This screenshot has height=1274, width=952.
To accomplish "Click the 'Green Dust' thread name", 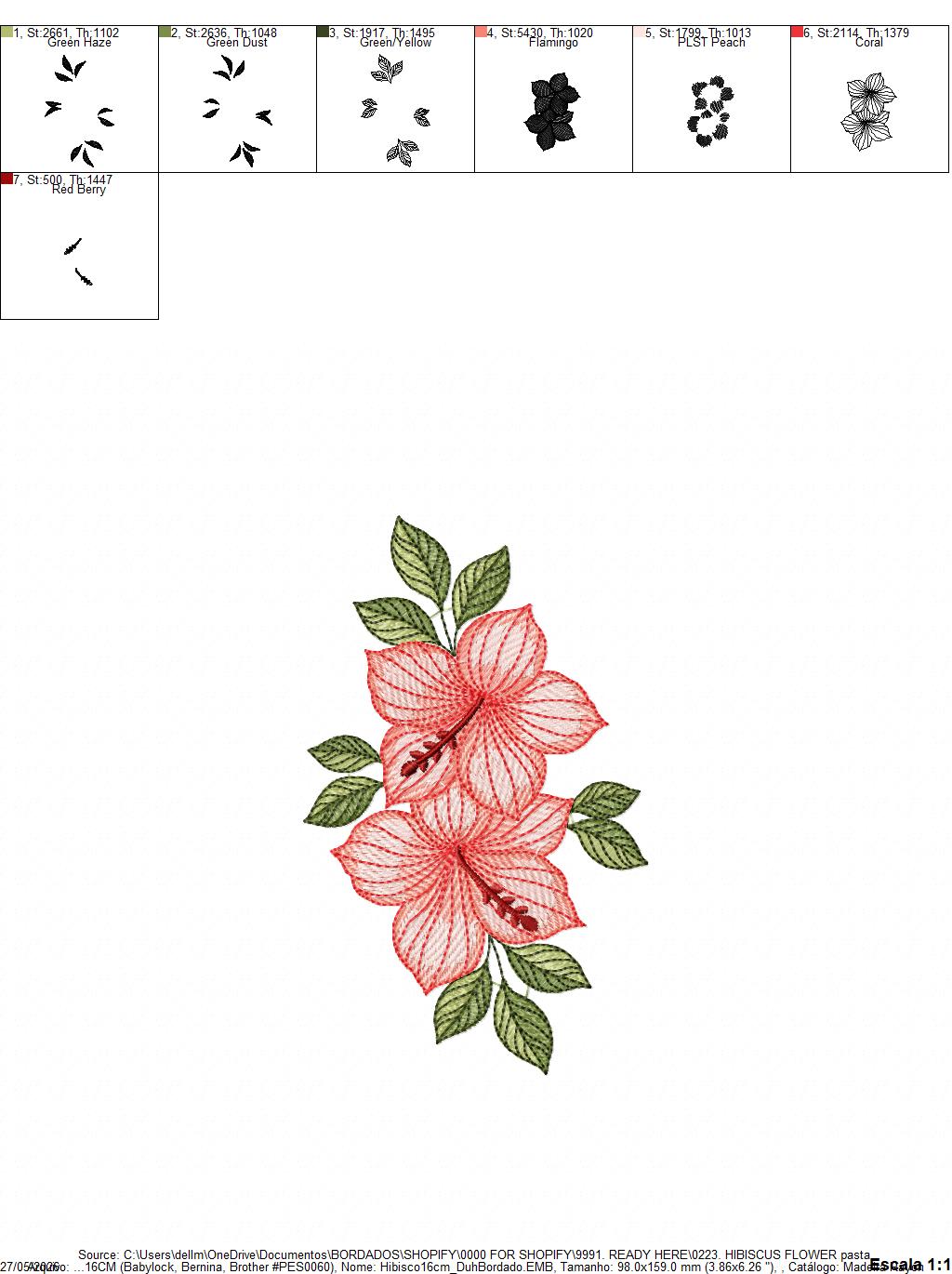I will pos(237,43).
